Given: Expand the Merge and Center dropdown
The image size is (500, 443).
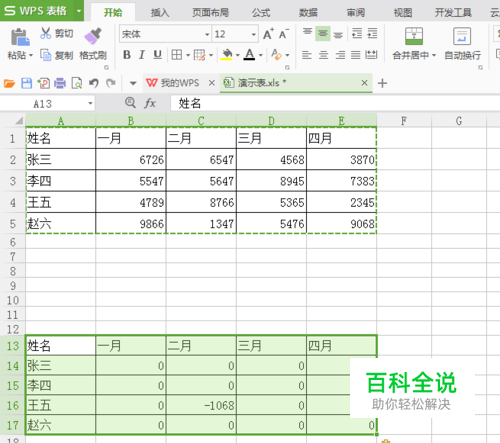Looking at the screenshot, I should [434, 55].
